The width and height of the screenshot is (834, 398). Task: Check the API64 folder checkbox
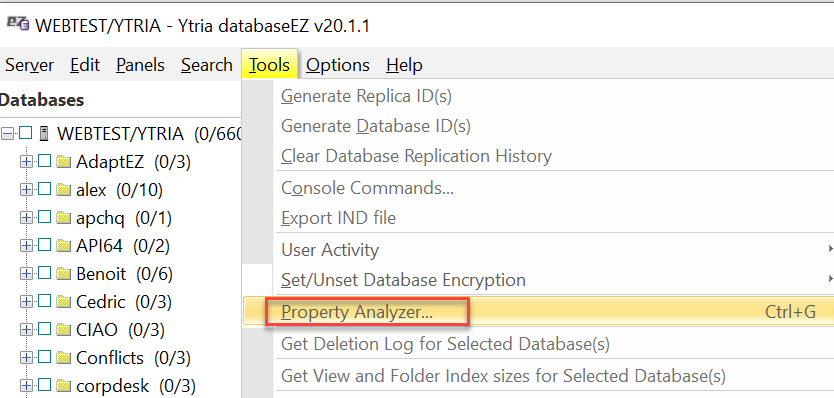tap(44, 245)
